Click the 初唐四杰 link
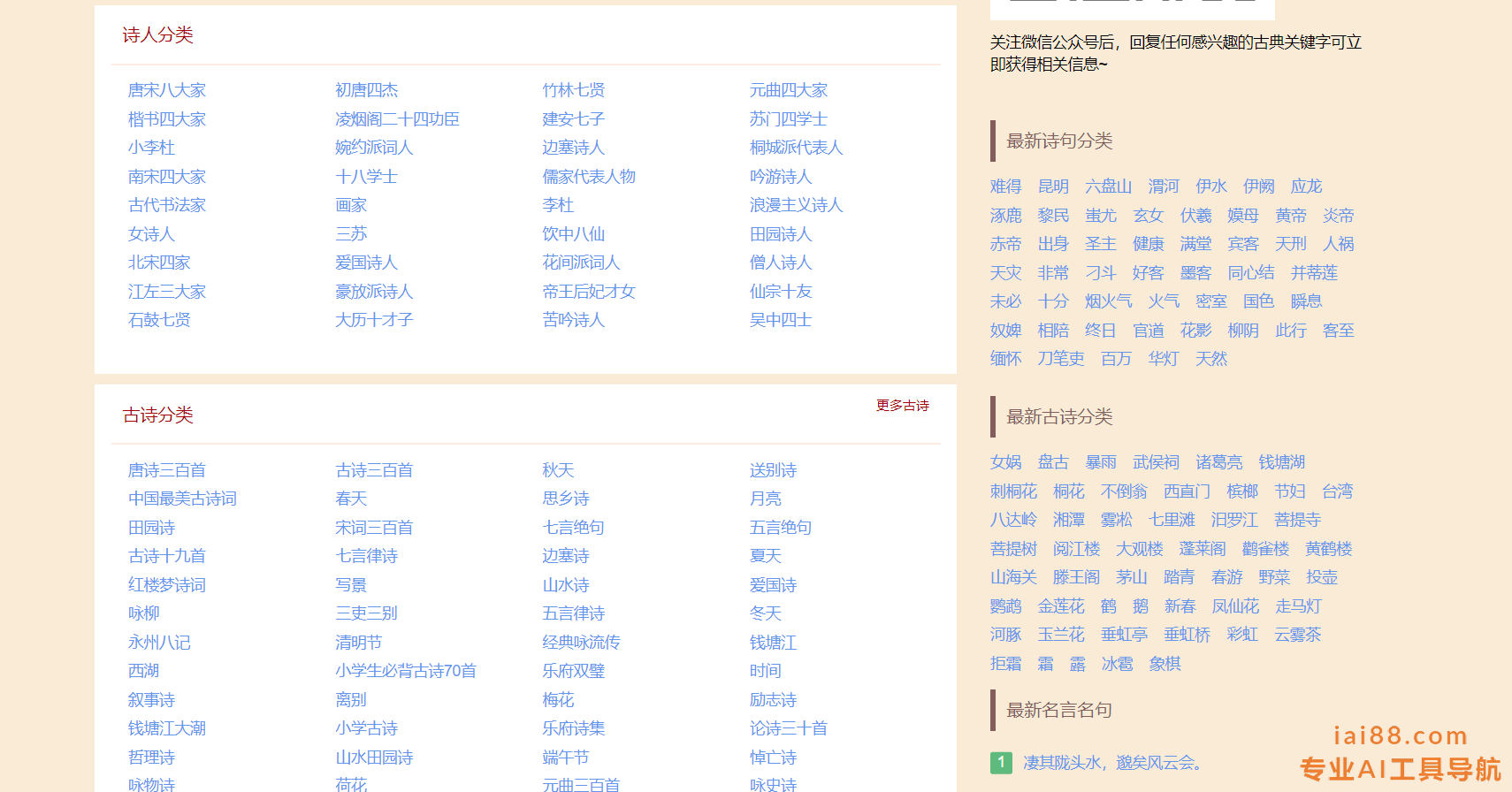Viewport: 1512px width, 792px height. pyautogui.click(x=366, y=90)
